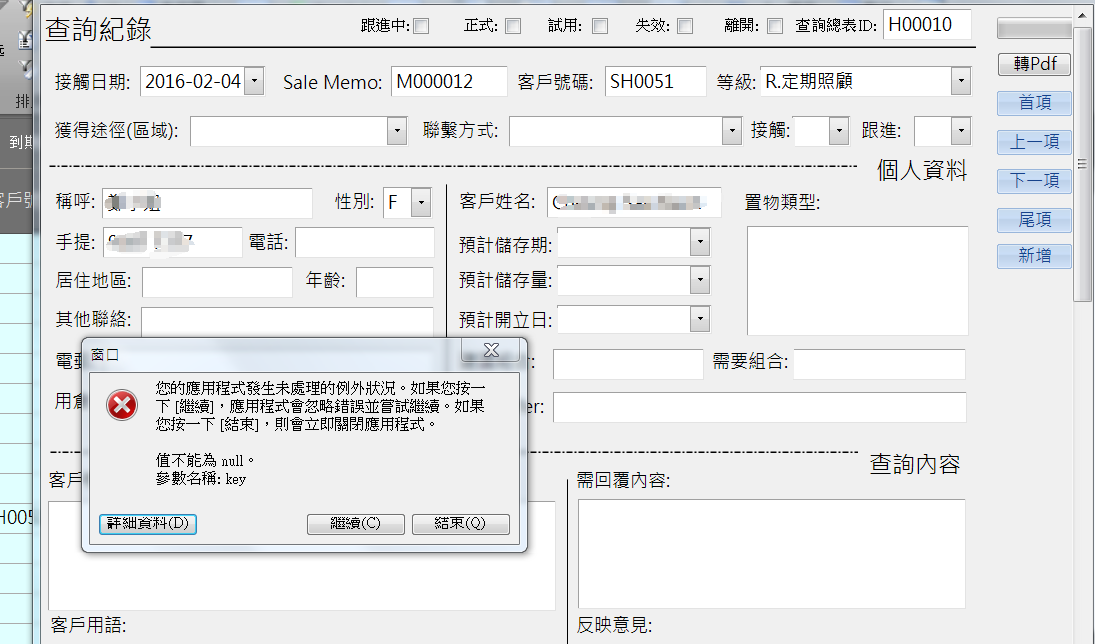Click the 上一項 button

pos(1034,142)
